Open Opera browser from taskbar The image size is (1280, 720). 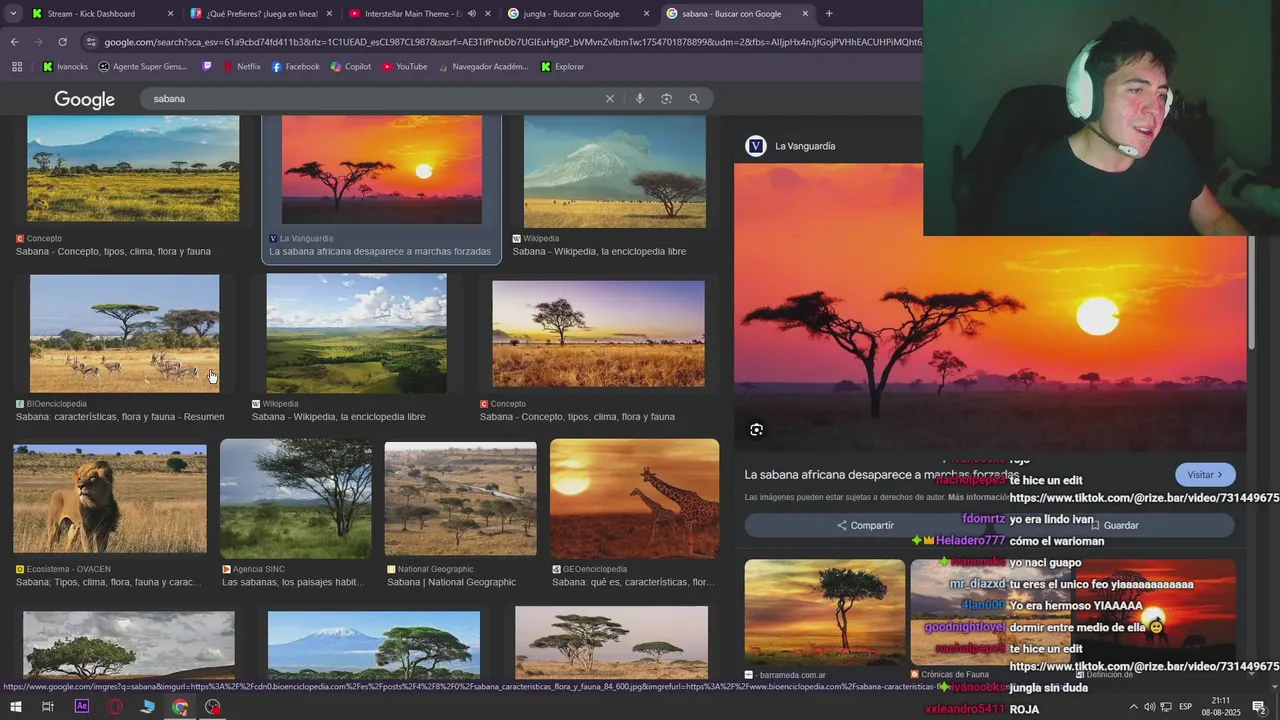tap(115, 707)
